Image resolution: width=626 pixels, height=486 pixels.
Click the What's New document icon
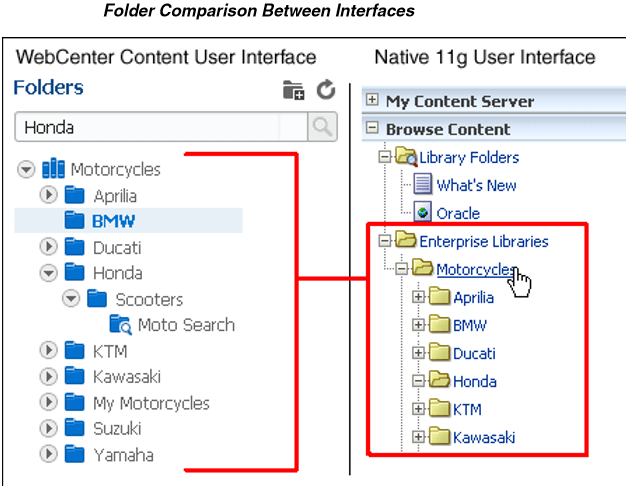tap(422, 185)
